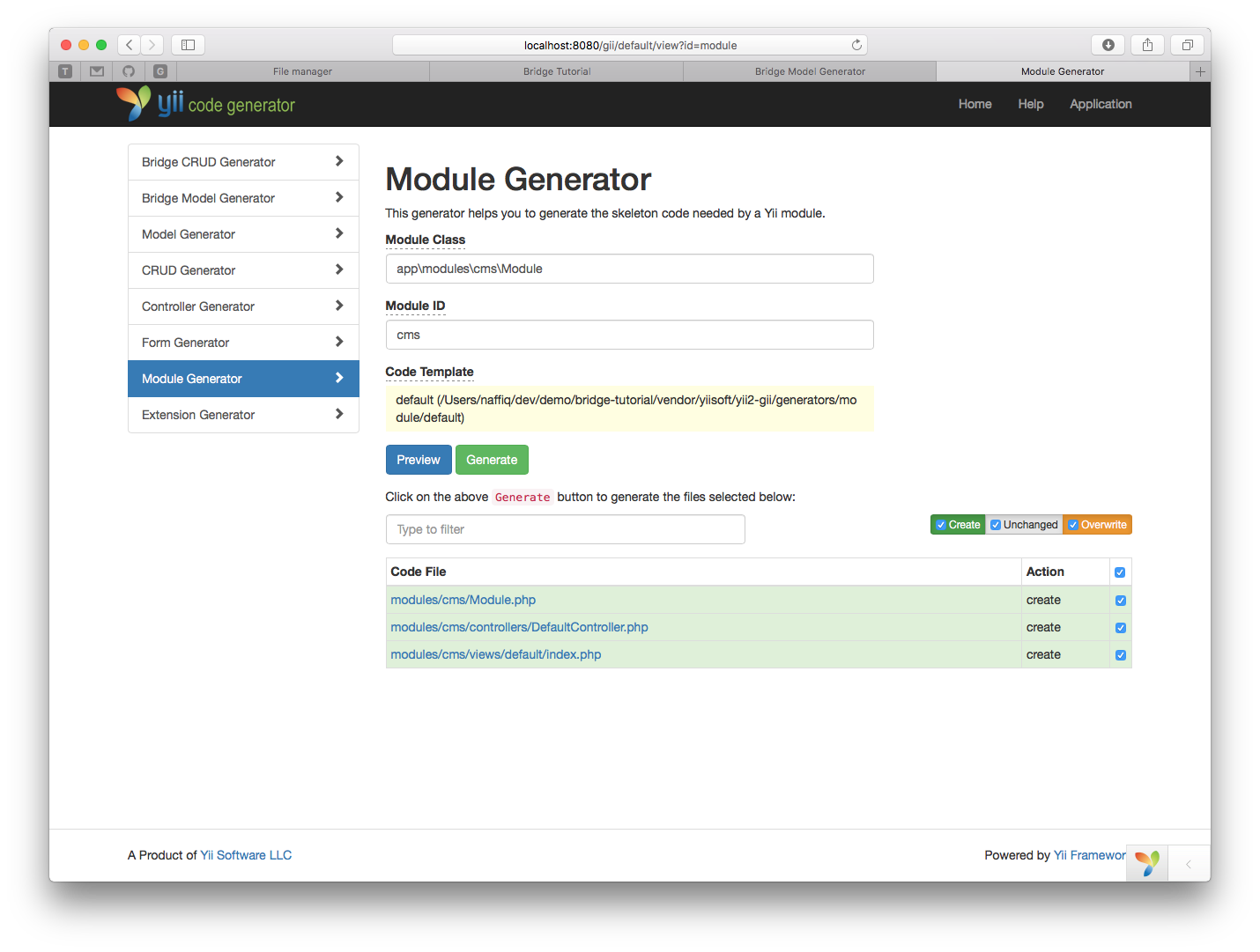Image resolution: width=1260 pixels, height=952 pixels.
Task: Click the Type to filter field
Action: tap(566, 529)
